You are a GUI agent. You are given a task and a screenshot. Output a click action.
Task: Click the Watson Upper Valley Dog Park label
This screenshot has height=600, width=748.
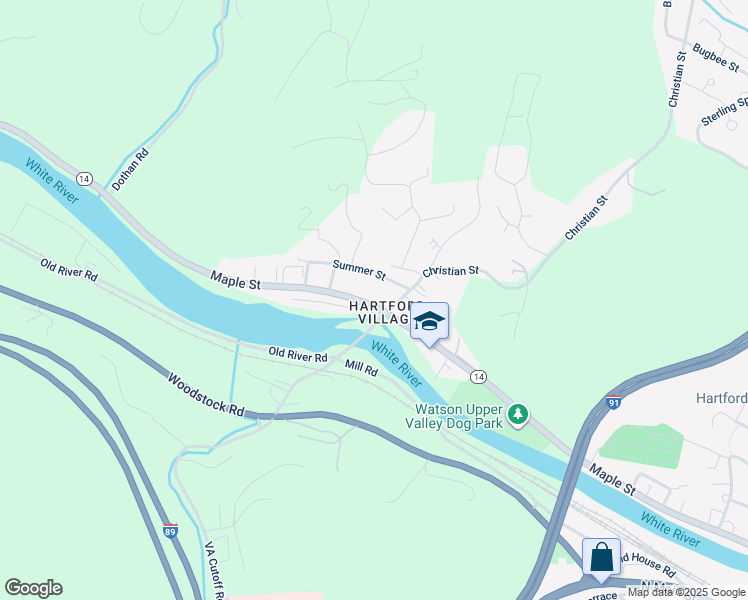(x=454, y=416)
